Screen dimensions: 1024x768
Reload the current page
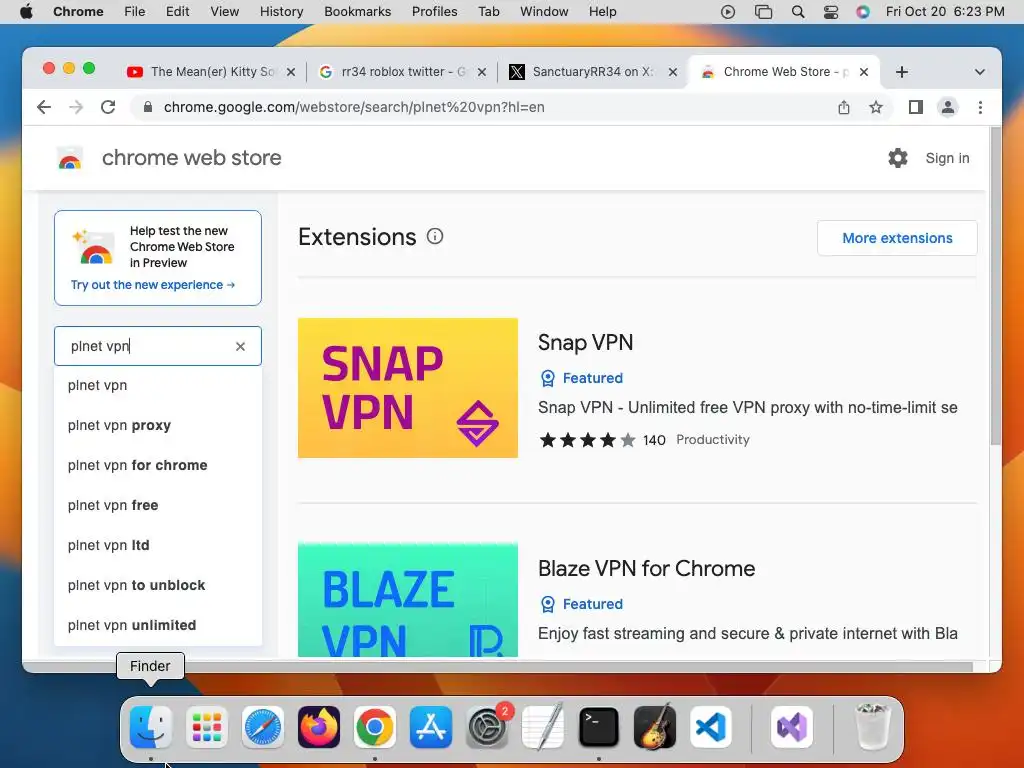click(x=108, y=107)
